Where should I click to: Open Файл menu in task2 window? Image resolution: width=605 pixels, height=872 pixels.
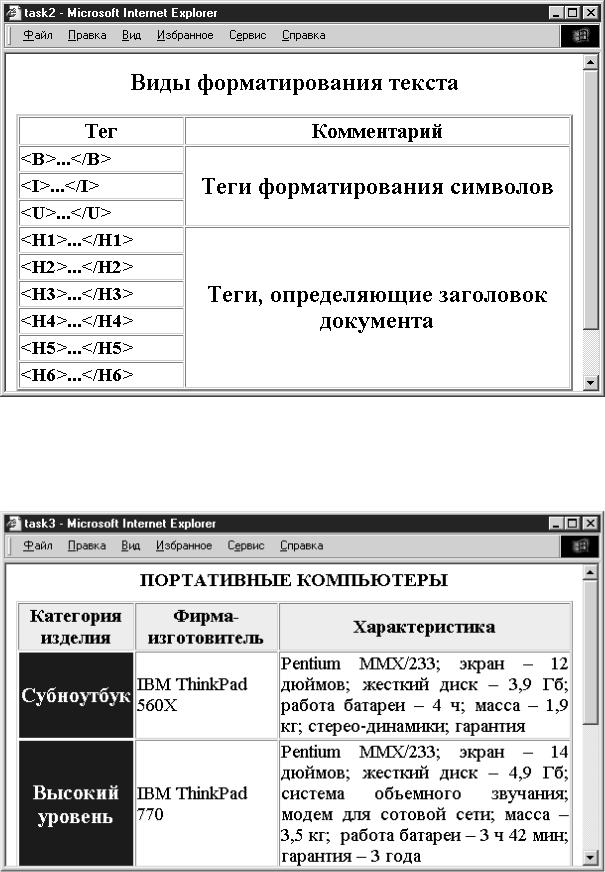(x=38, y=35)
